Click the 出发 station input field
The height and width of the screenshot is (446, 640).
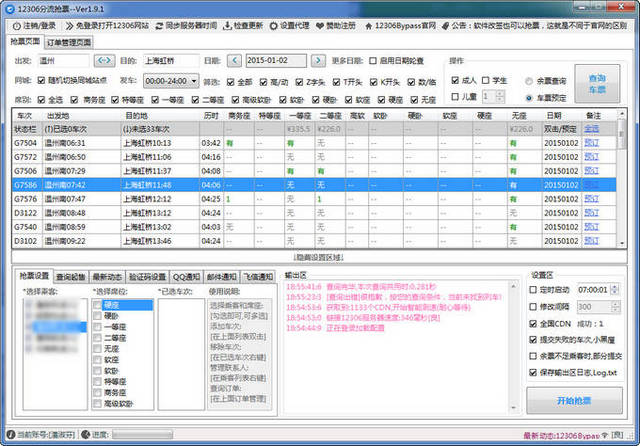click(63, 61)
